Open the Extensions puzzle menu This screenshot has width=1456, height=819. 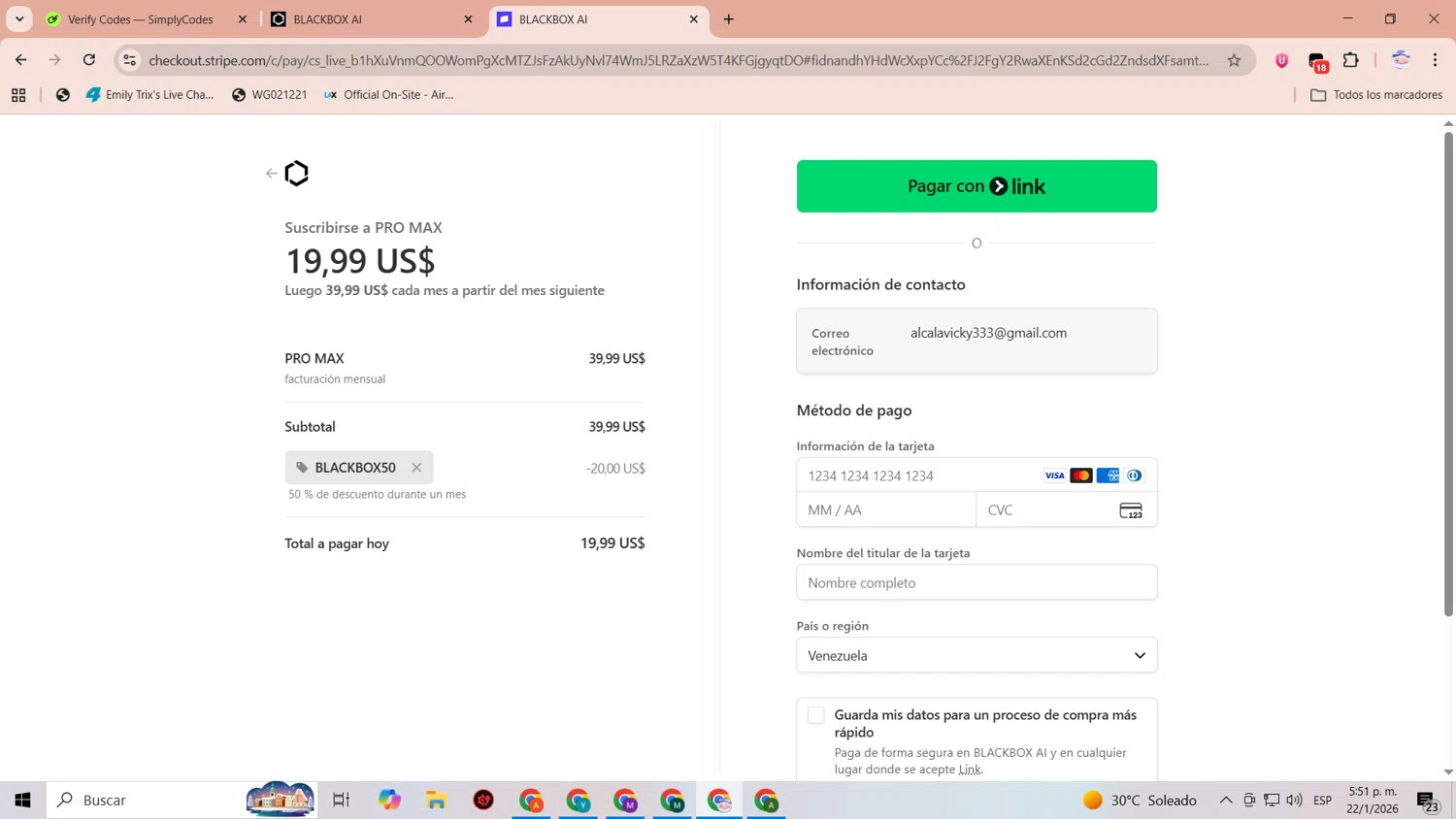1351,60
